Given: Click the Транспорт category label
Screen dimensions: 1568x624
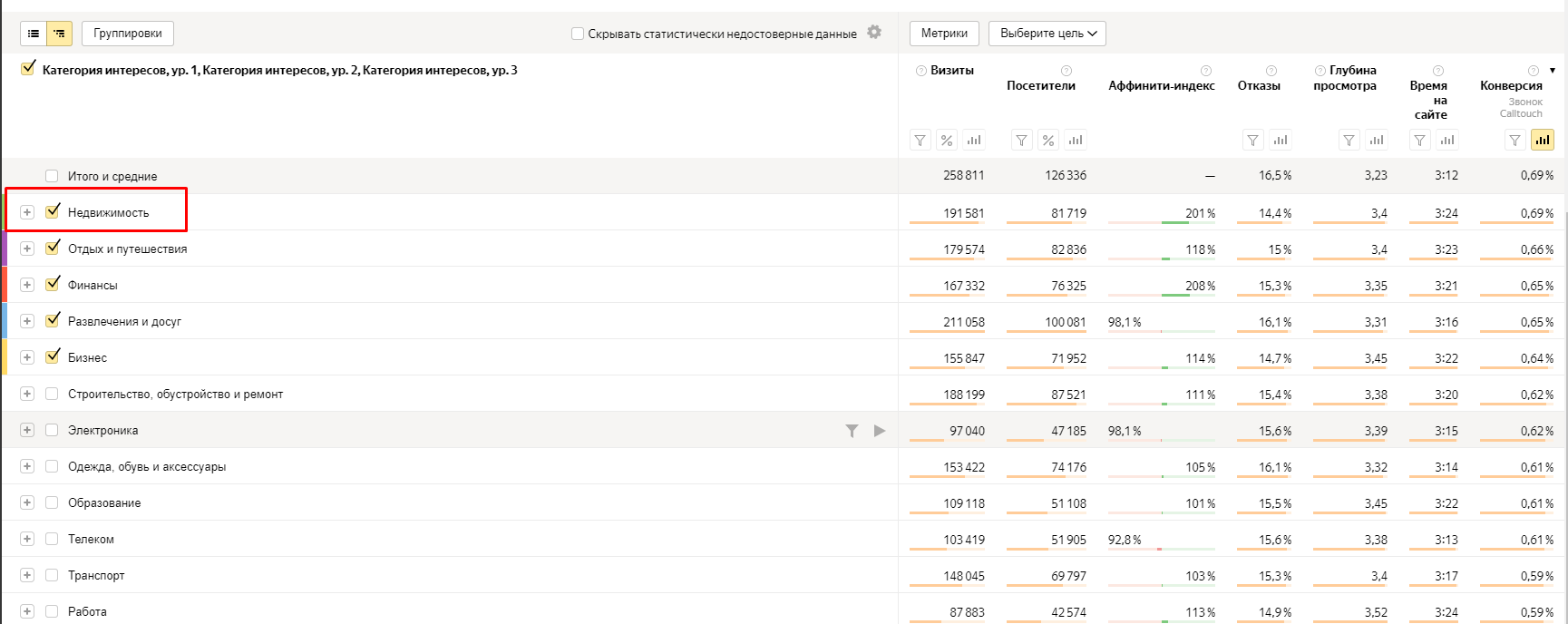Looking at the screenshot, I should [96, 576].
